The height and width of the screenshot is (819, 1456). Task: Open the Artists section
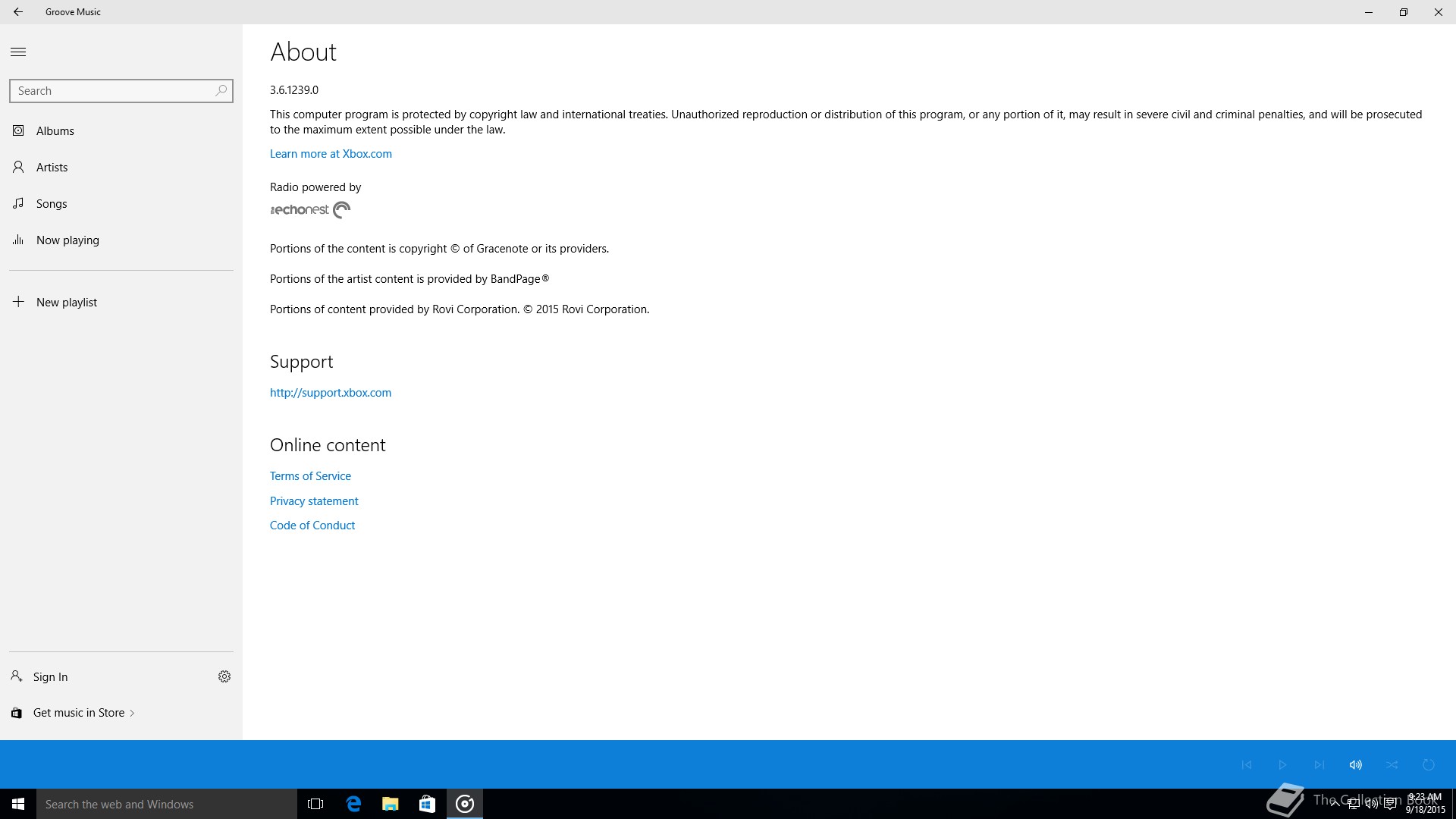pyautogui.click(x=121, y=168)
